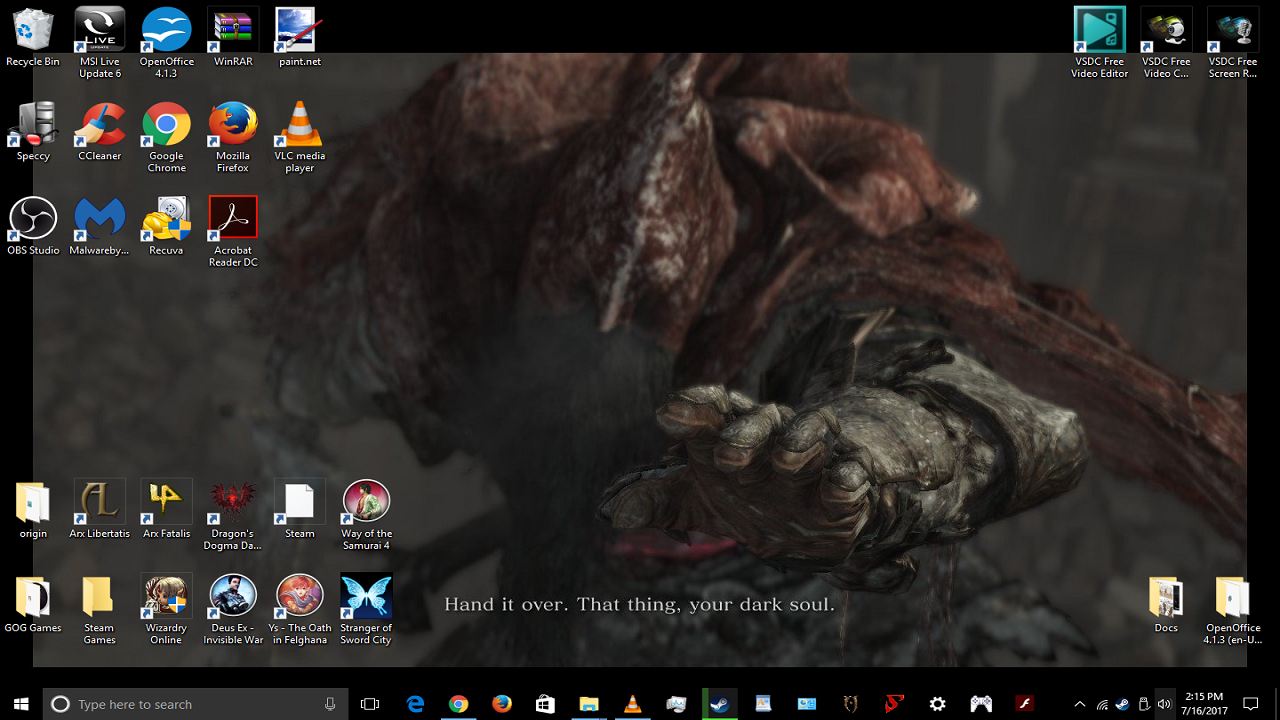
Task: Select the MSI Live Update 6 shortcut
Action: click(x=100, y=43)
